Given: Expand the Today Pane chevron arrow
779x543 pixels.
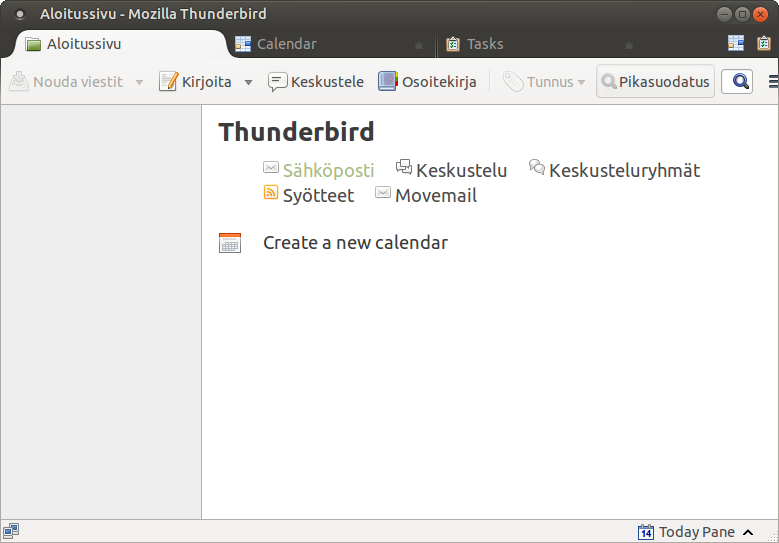Looking at the screenshot, I should click(x=748, y=533).
